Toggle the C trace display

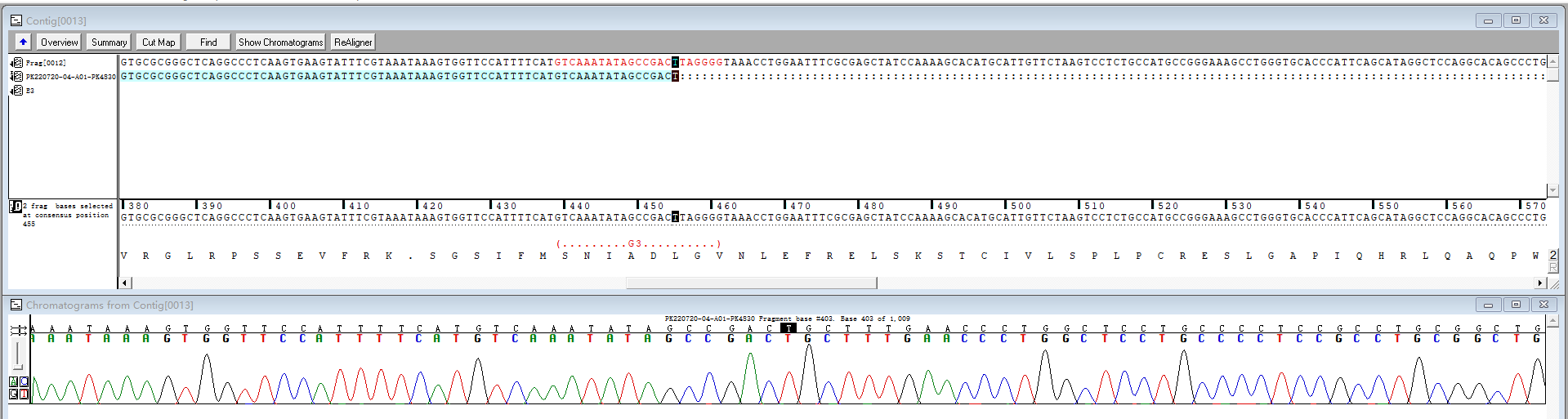point(24,381)
